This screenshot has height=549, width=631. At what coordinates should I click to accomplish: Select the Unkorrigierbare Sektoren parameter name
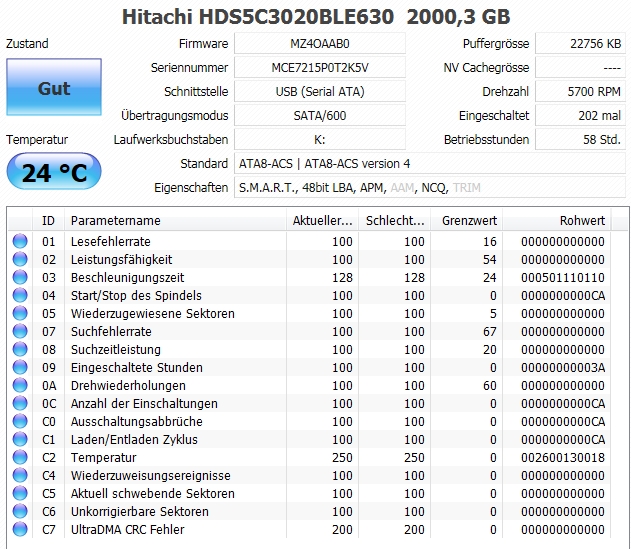140,512
